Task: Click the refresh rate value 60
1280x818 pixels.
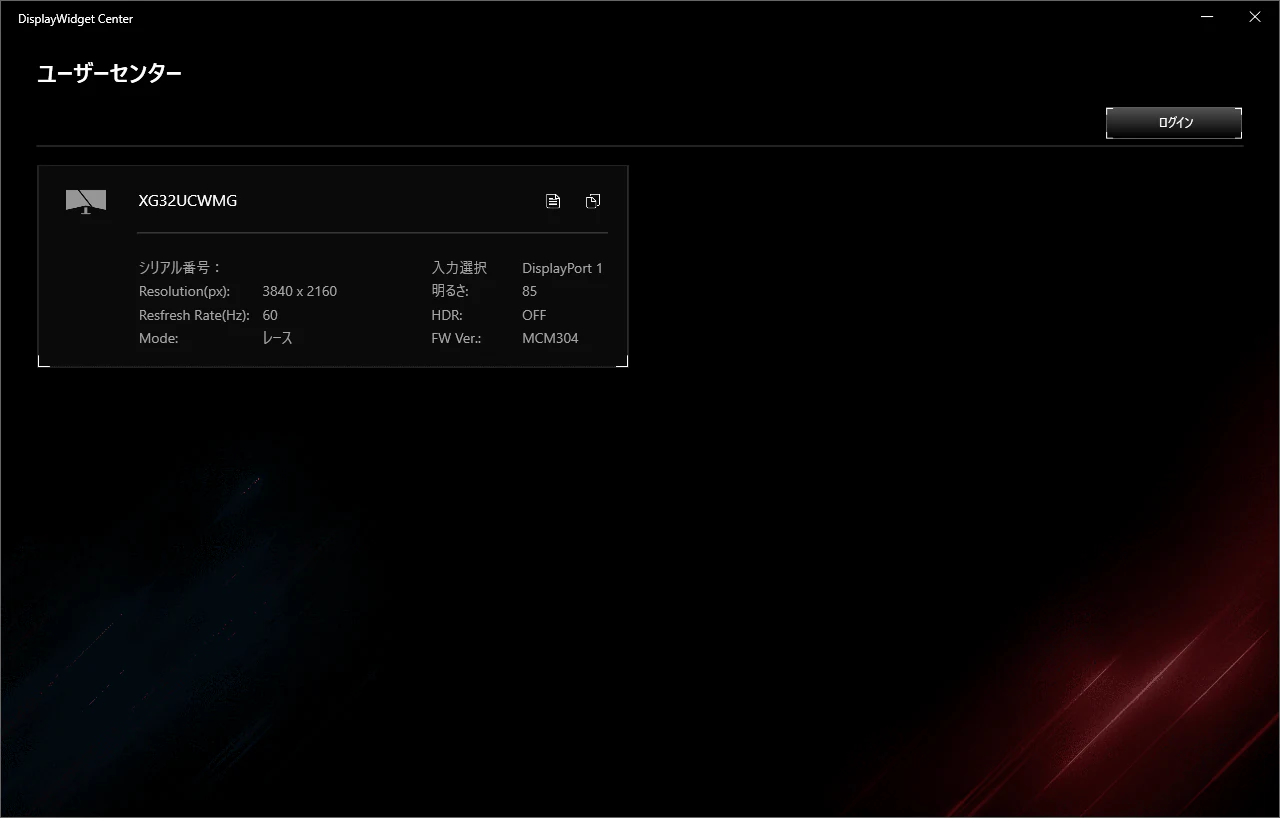Action: pos(270,315)
